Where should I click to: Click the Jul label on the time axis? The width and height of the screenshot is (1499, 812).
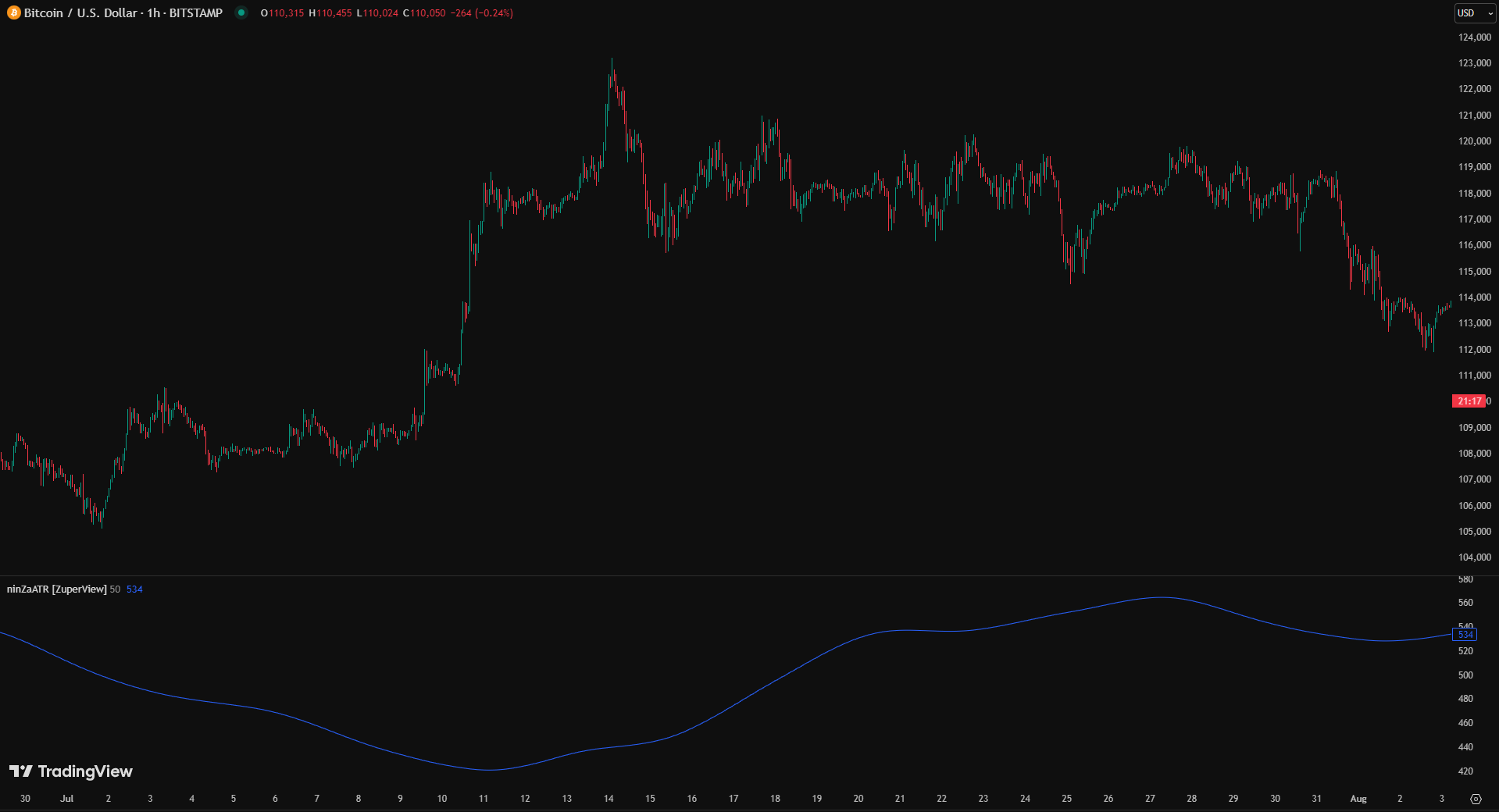coord(66,799)
